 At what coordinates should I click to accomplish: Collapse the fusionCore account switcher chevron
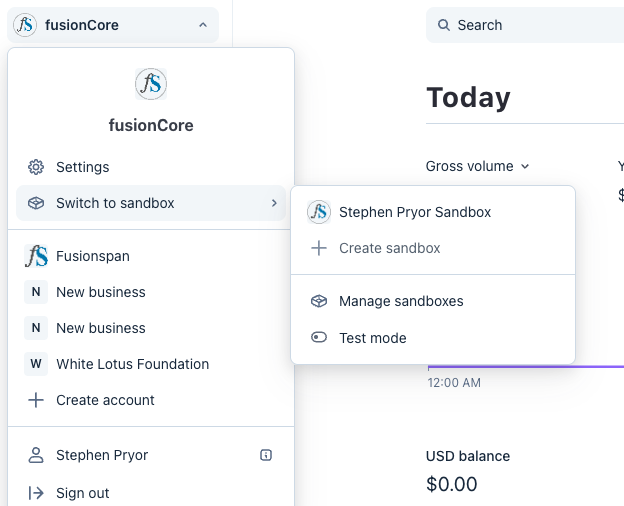pos(203,25)
